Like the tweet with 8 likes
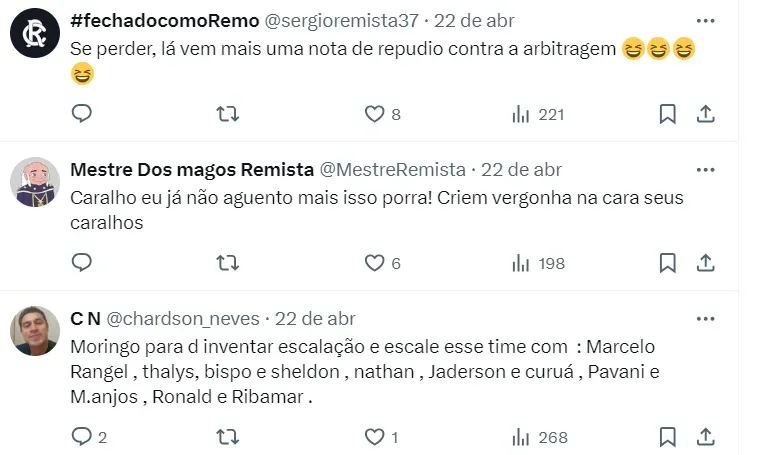 (374, 114)
